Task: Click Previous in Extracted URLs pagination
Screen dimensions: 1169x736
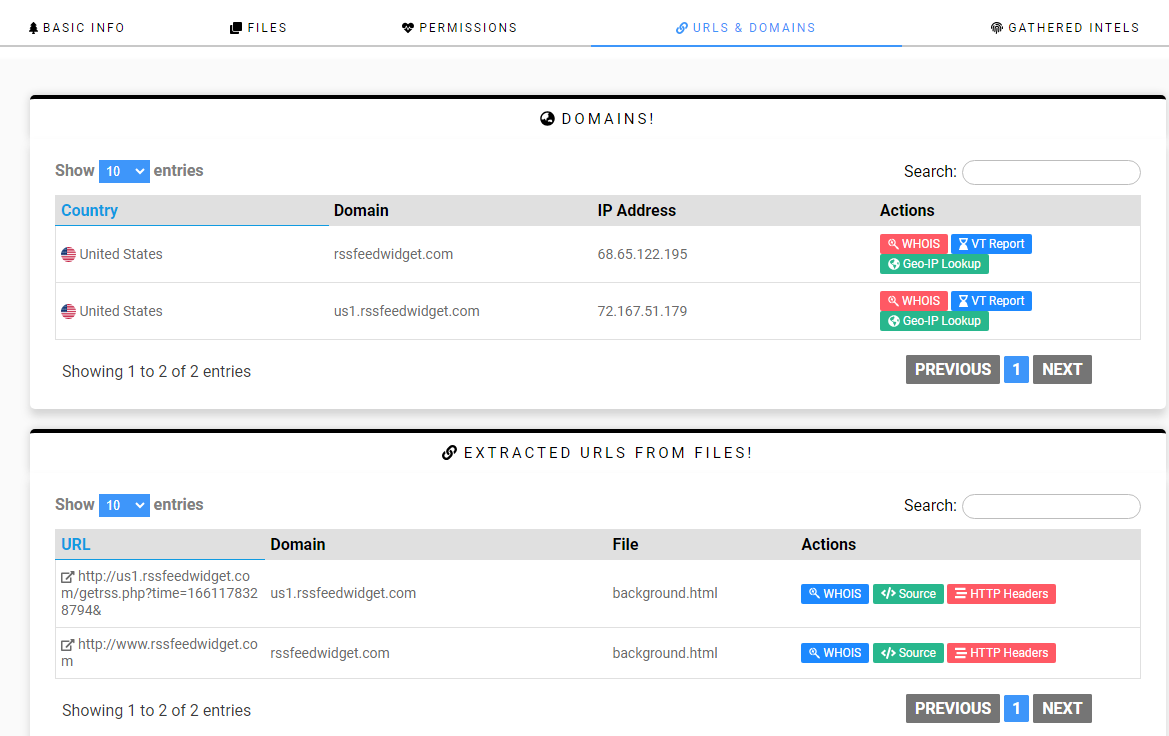Action: click(x=953, y=708)
